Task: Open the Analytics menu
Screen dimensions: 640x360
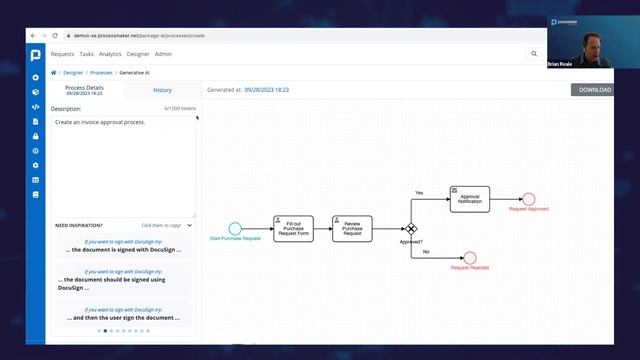Action: pos(110,54)
